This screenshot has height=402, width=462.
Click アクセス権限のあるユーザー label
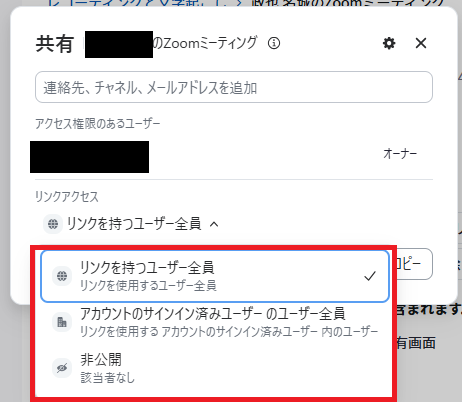pyautogui.click(x=98, y=124)
